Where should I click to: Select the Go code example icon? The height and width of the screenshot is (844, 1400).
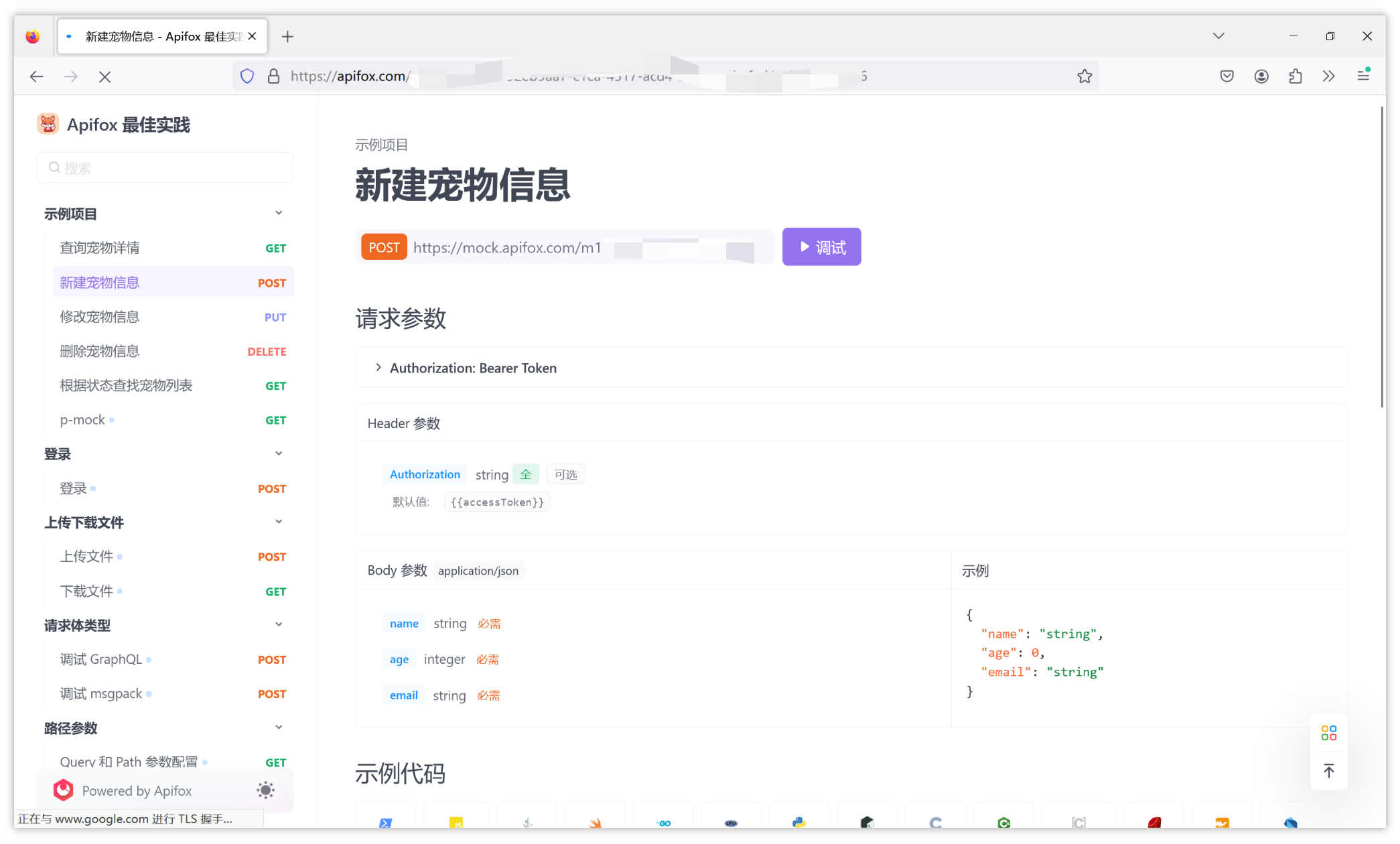(664, 823)
